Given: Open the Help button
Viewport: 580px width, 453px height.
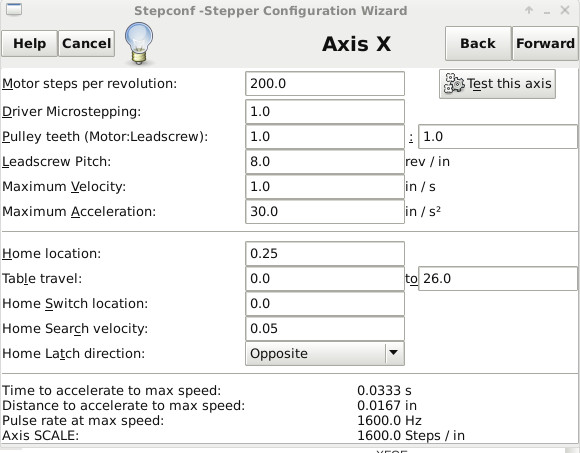Looking at the screenshot, I should point(30,44).
